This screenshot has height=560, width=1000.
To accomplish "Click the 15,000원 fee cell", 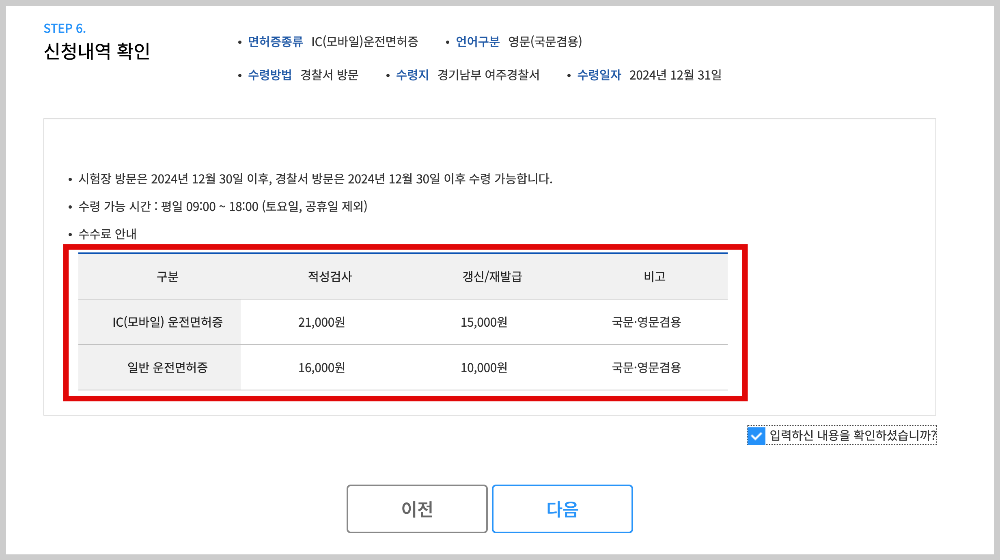I will click(483, 322).
